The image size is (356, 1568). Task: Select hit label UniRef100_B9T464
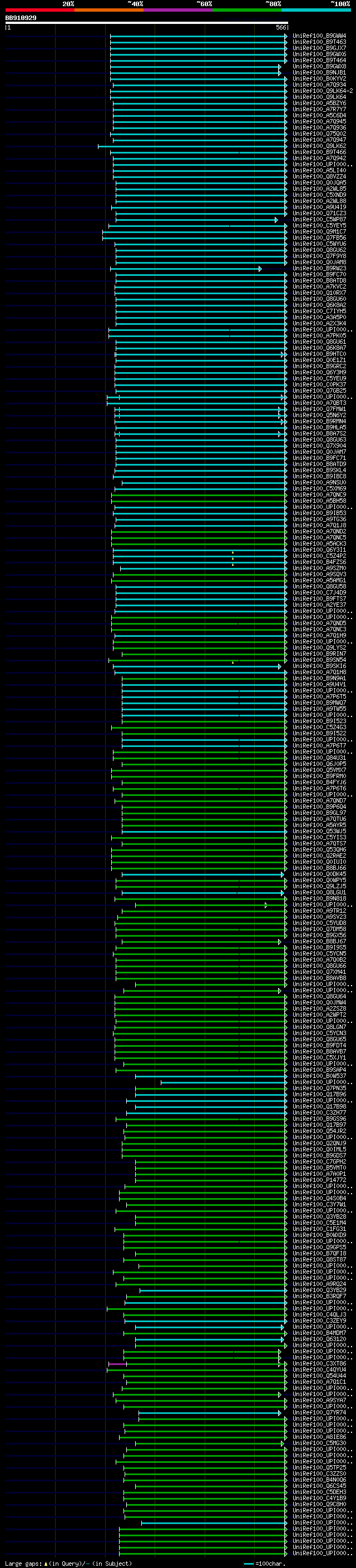click(x=319, y=60)
